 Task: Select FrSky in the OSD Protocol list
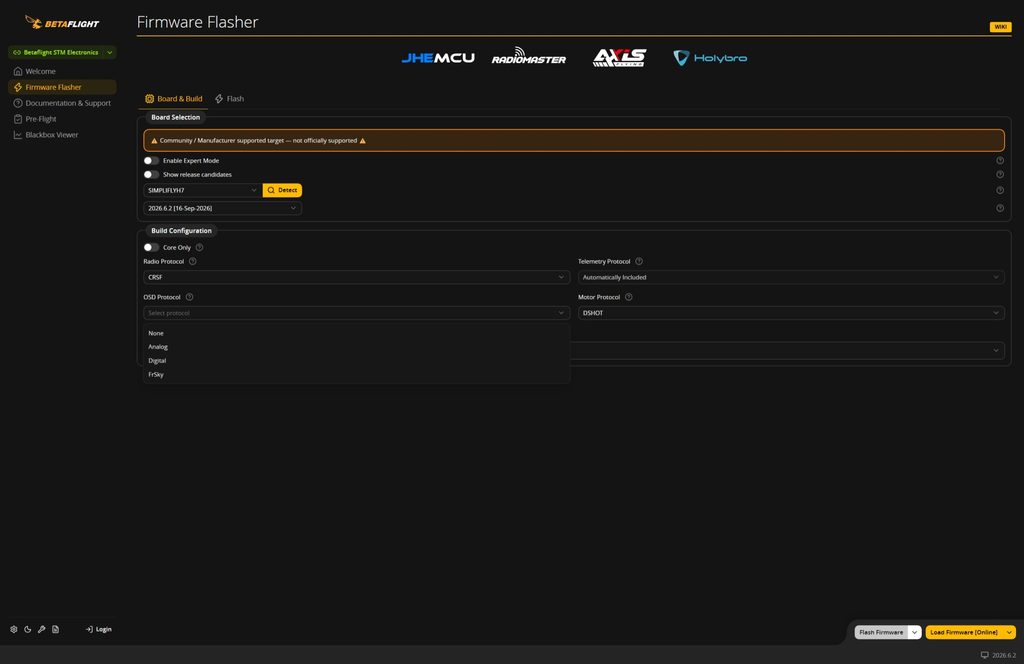357,374
